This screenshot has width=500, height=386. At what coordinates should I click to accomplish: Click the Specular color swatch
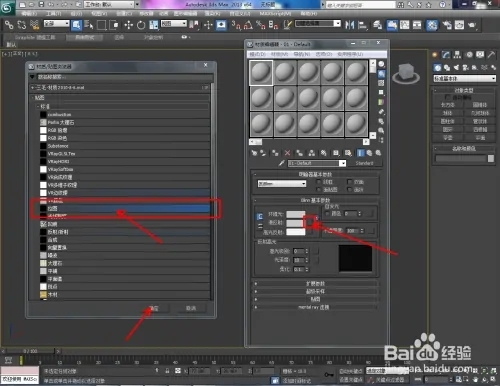(x=296, y=232)
